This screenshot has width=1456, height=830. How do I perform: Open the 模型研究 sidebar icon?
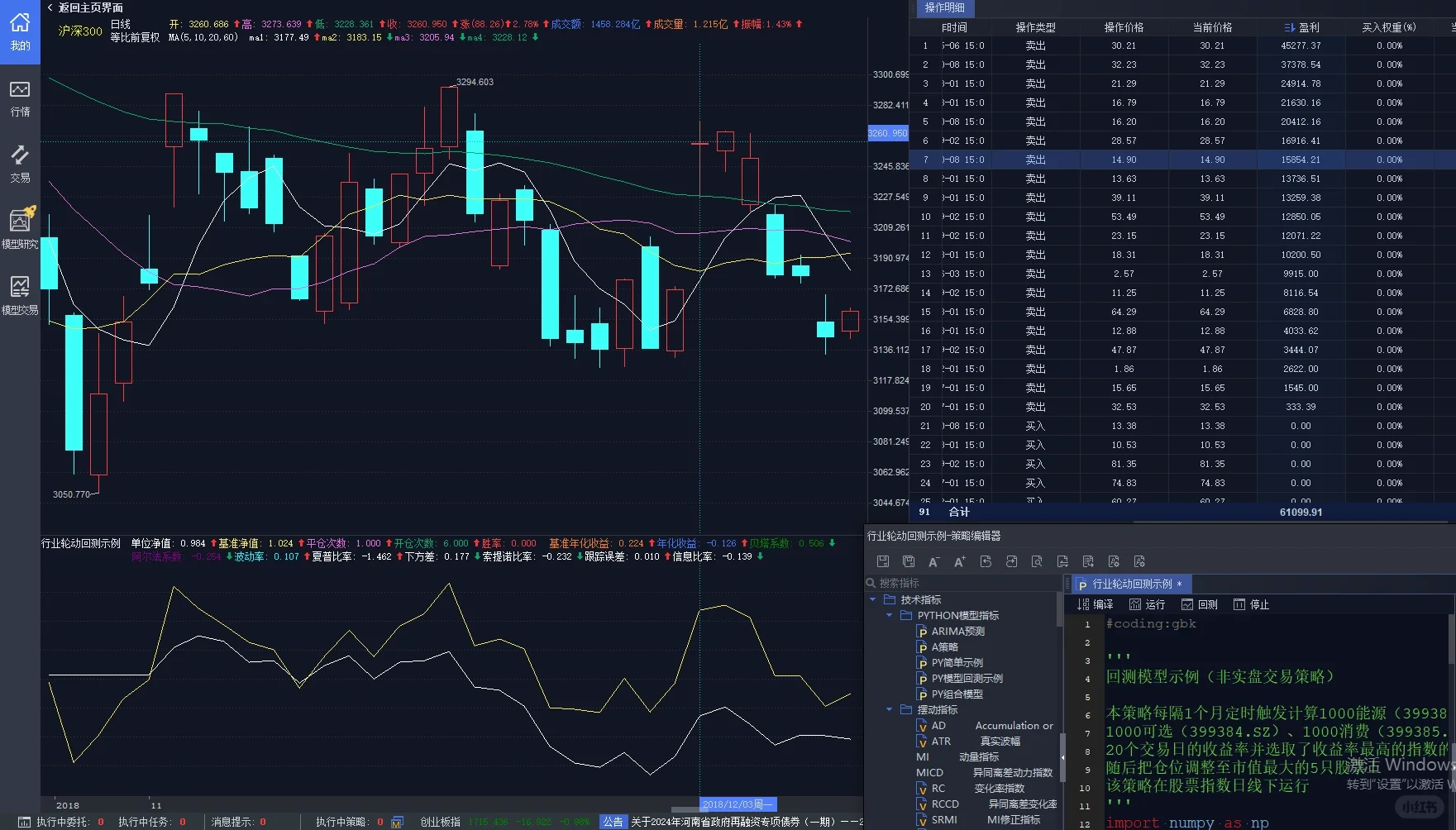click(x=20, y=230)
